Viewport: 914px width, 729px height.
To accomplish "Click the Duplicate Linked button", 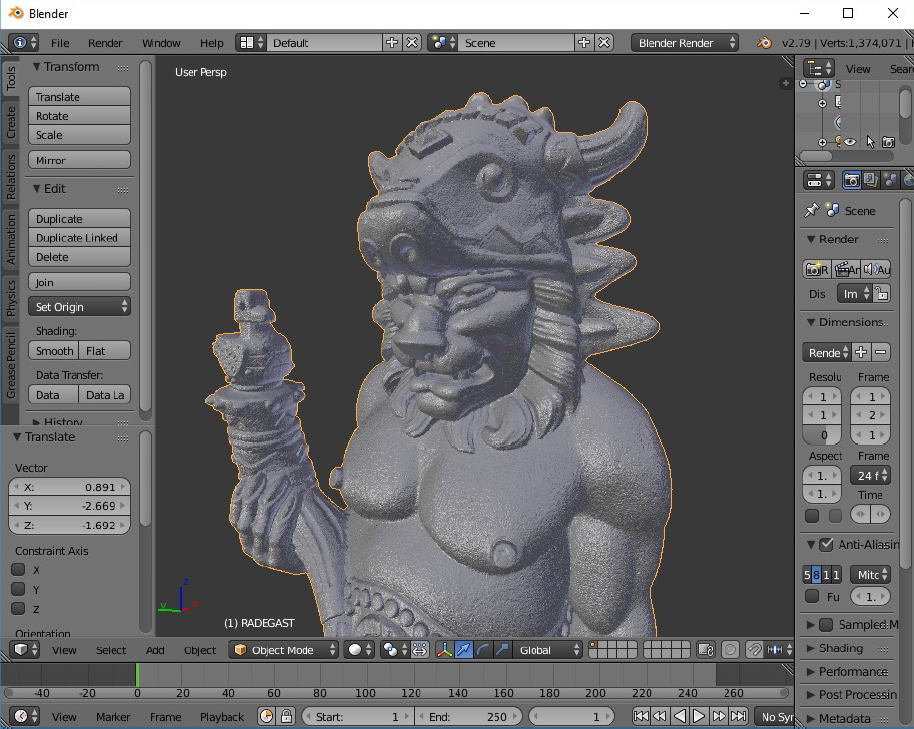I will coord(79,238).
